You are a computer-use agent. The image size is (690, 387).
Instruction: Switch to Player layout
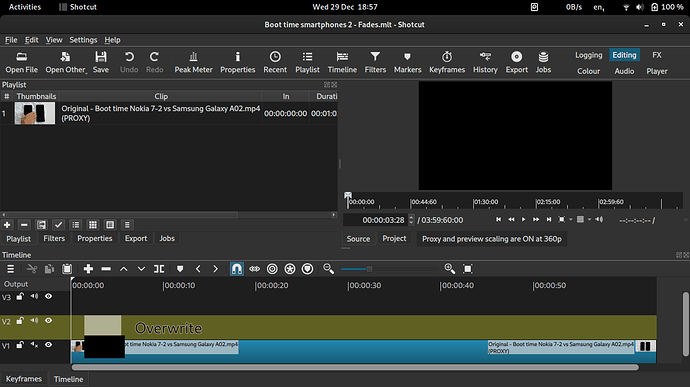pyautogui.click(x=657, y=71)
